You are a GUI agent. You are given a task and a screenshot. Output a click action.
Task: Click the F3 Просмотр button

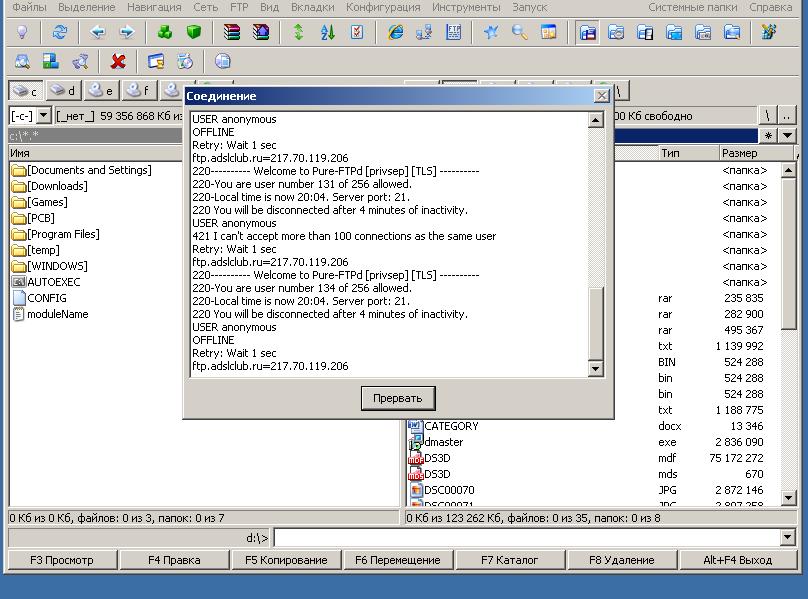(62, 560)
